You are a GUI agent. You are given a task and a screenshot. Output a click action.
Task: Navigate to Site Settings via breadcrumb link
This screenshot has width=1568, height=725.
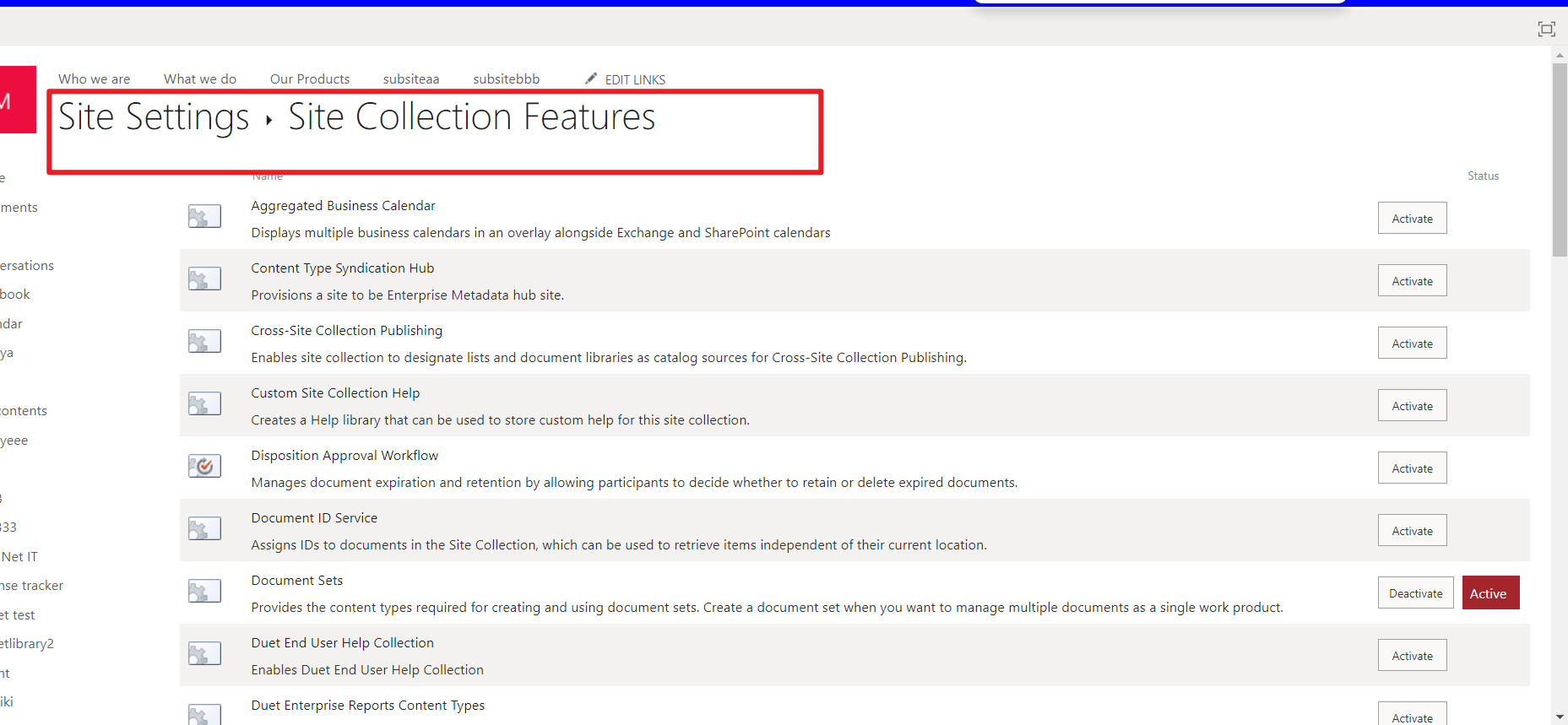click(x=153, y=116)
